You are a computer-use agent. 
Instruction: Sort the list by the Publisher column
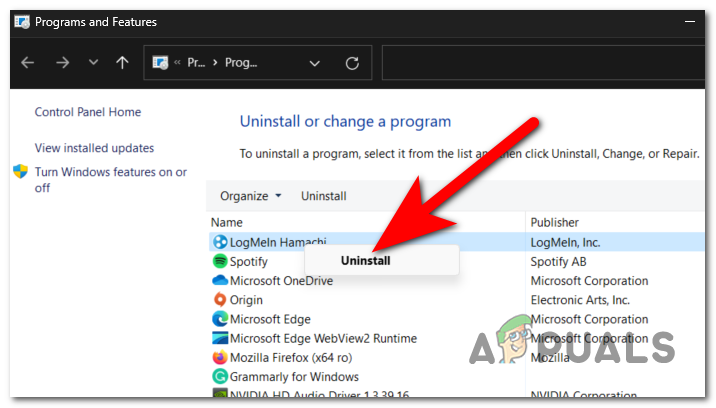coord(554,223)
